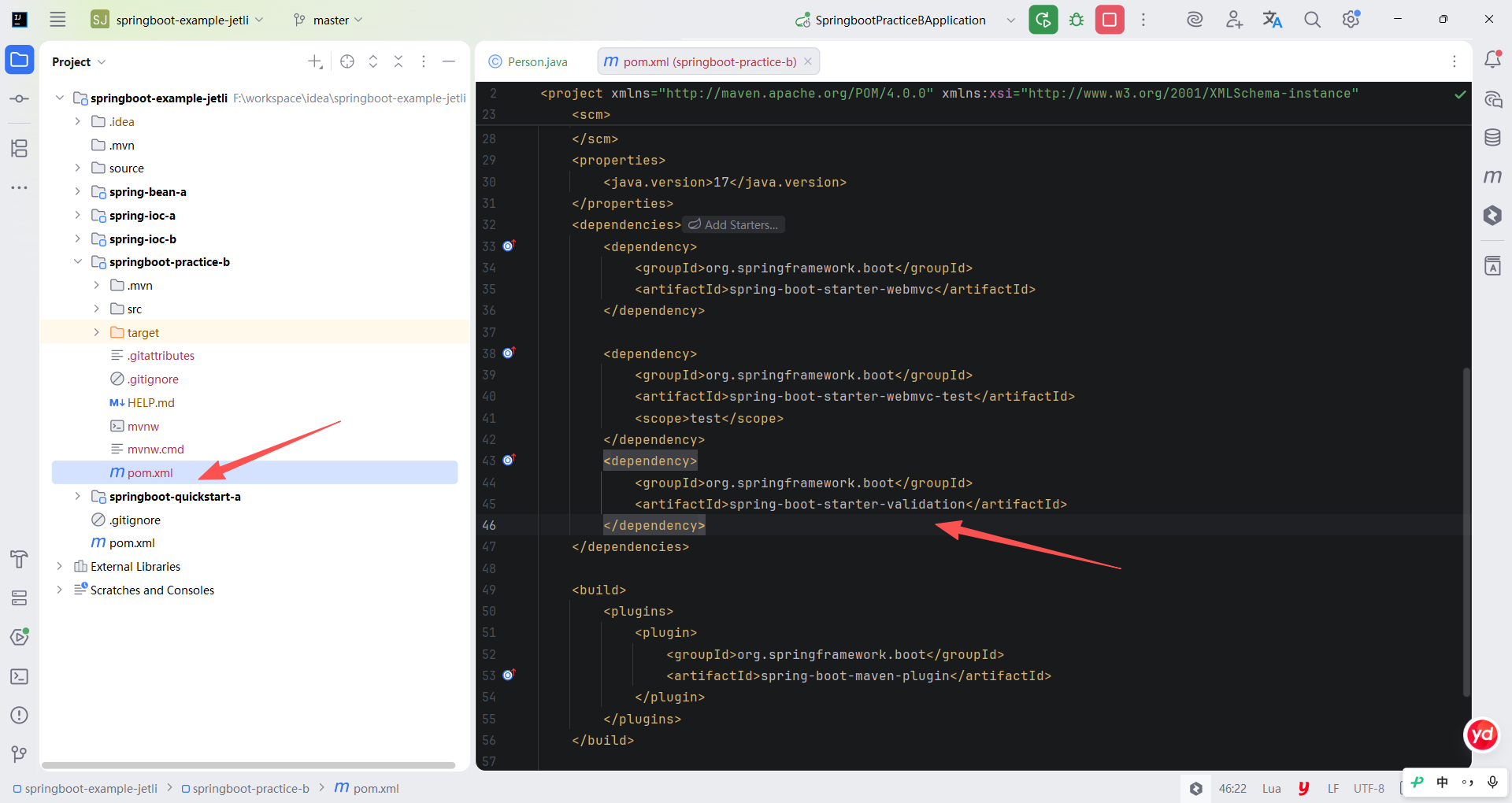Open the main hamburger menu
The width and height of the screenshot is (1512, 803).
(x=57, y=20)
